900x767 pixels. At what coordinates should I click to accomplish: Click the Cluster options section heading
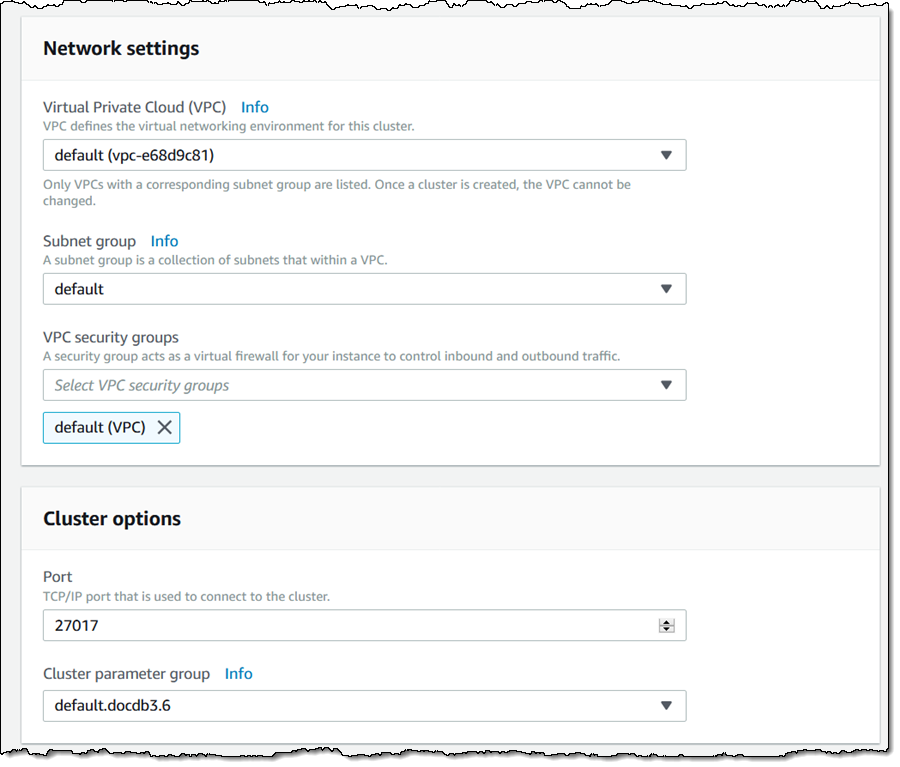pyautogui.click(x=112, y=519)
